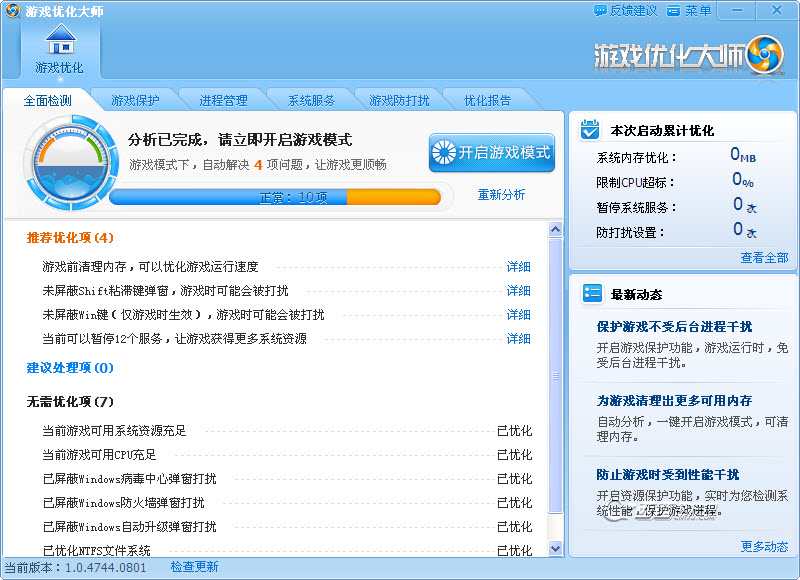Click the vertical scrollbar thumb
The height and width of the screenshot is (580, 800).
tap(556, 375)
